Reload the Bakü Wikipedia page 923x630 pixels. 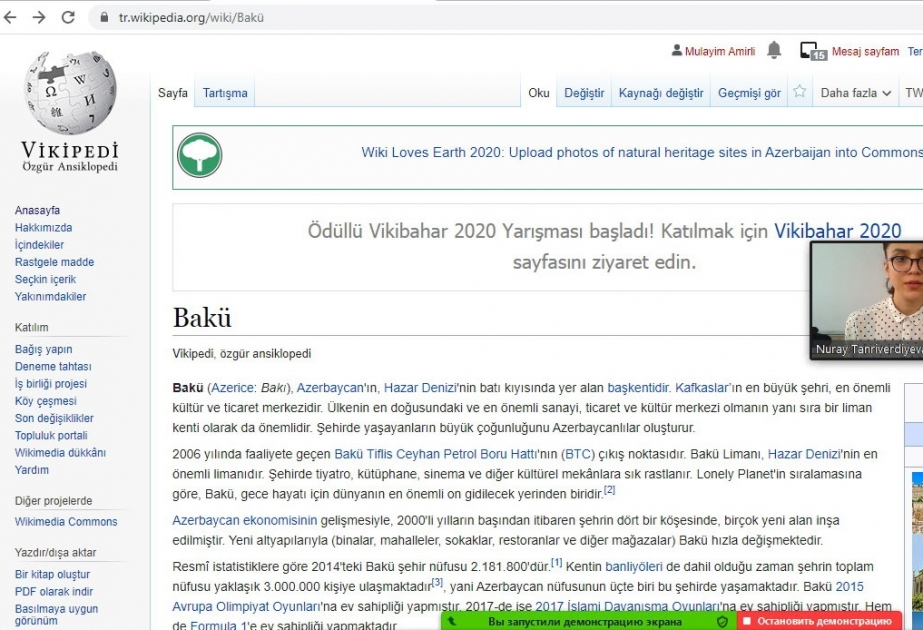[68, 17]
